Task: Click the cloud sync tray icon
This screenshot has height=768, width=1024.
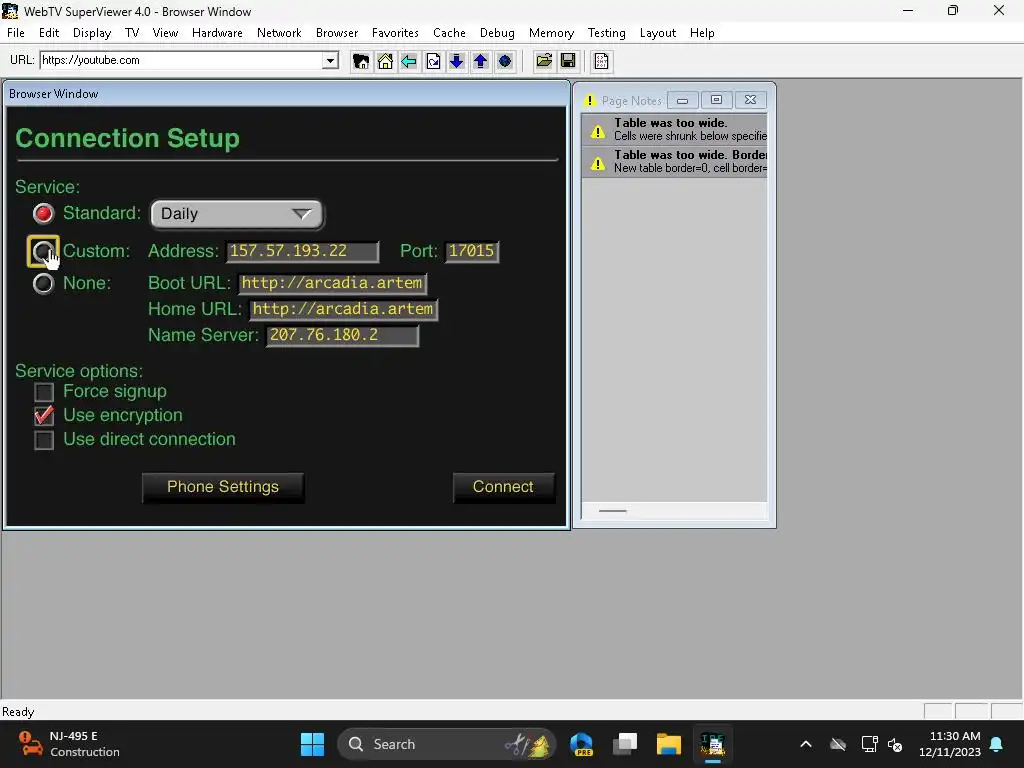Action: 838,744
